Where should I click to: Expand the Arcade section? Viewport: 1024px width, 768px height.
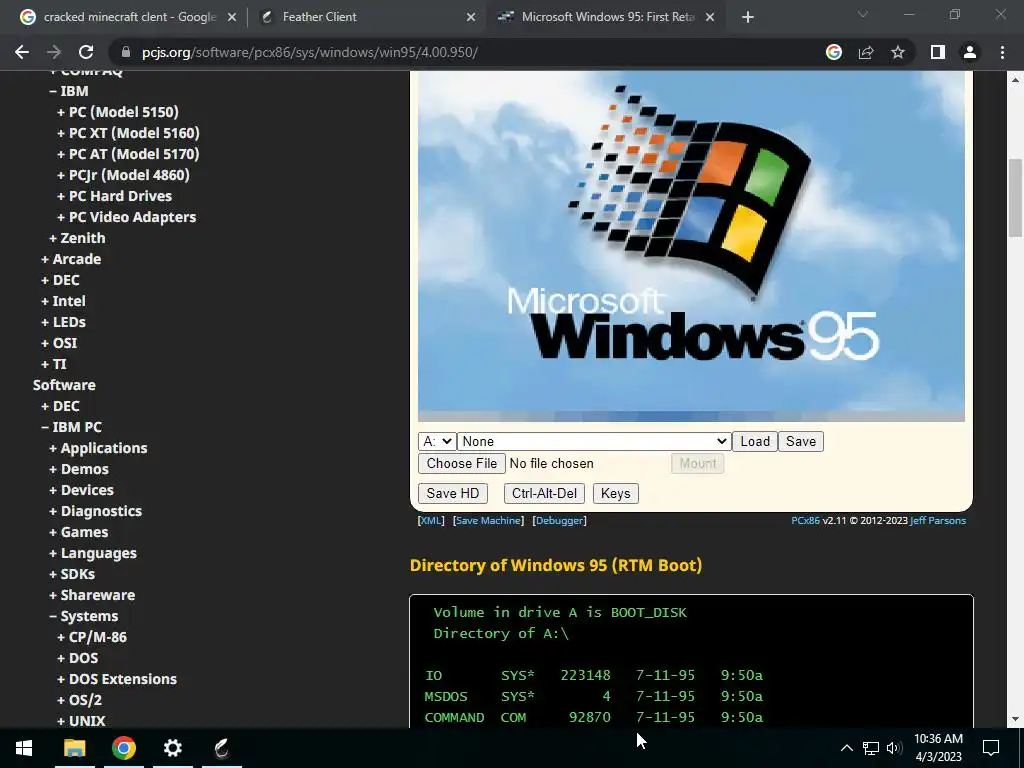(71, 259)
